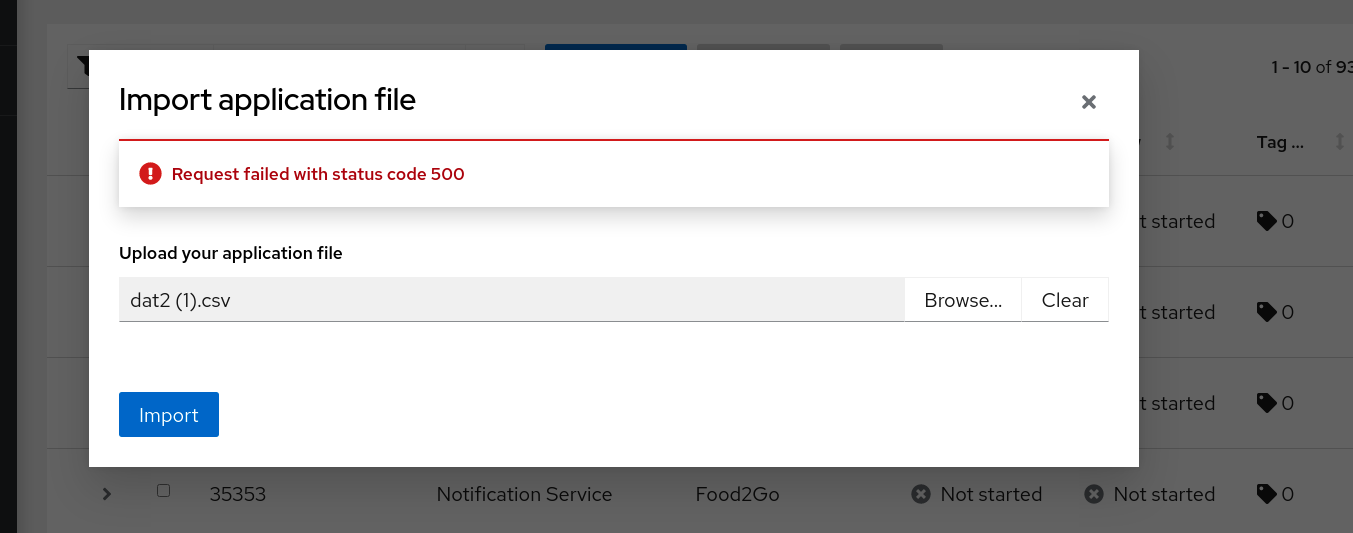Click the Tag column header
The width and height of the screenshot is (1353, 533).
(x=1279, y=142)
